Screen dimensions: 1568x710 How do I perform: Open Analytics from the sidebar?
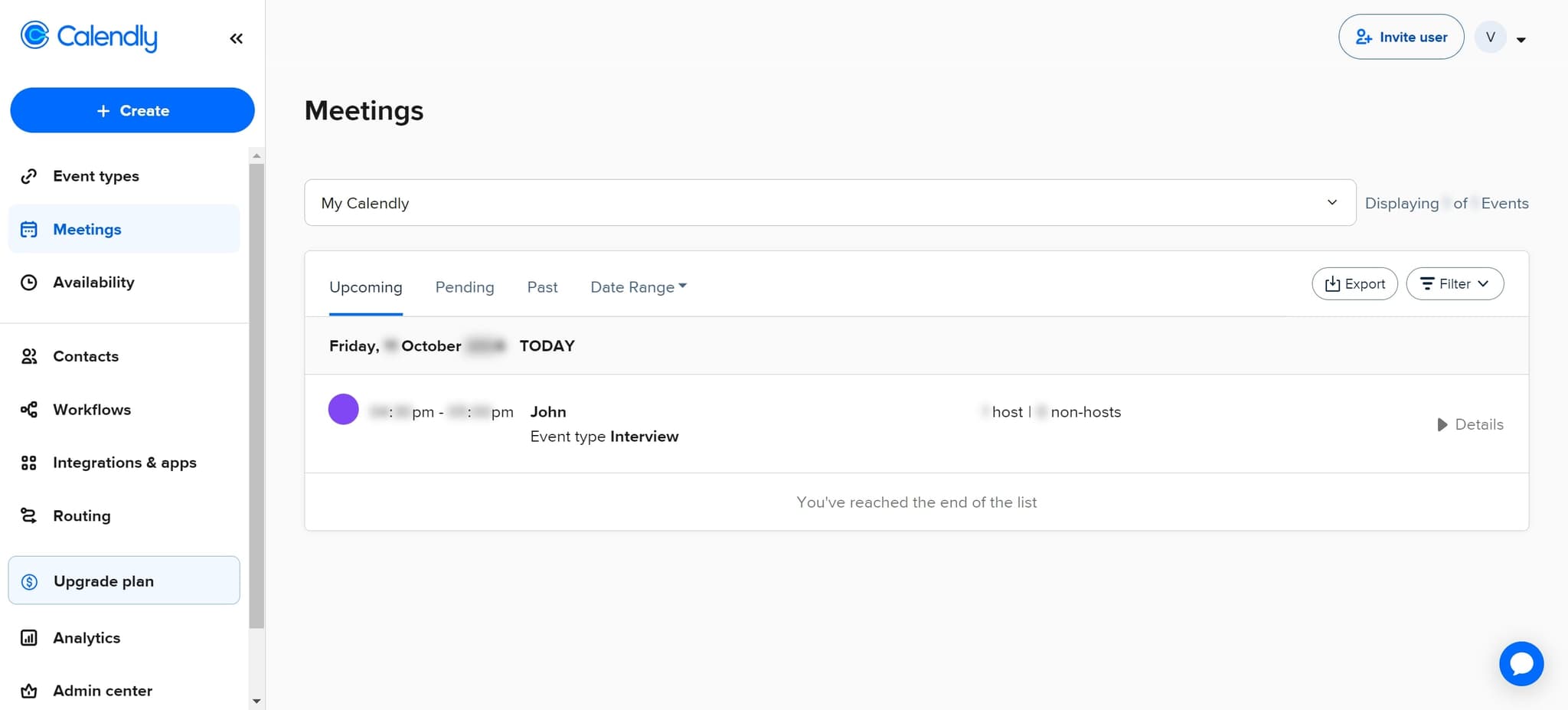[87, 637]
